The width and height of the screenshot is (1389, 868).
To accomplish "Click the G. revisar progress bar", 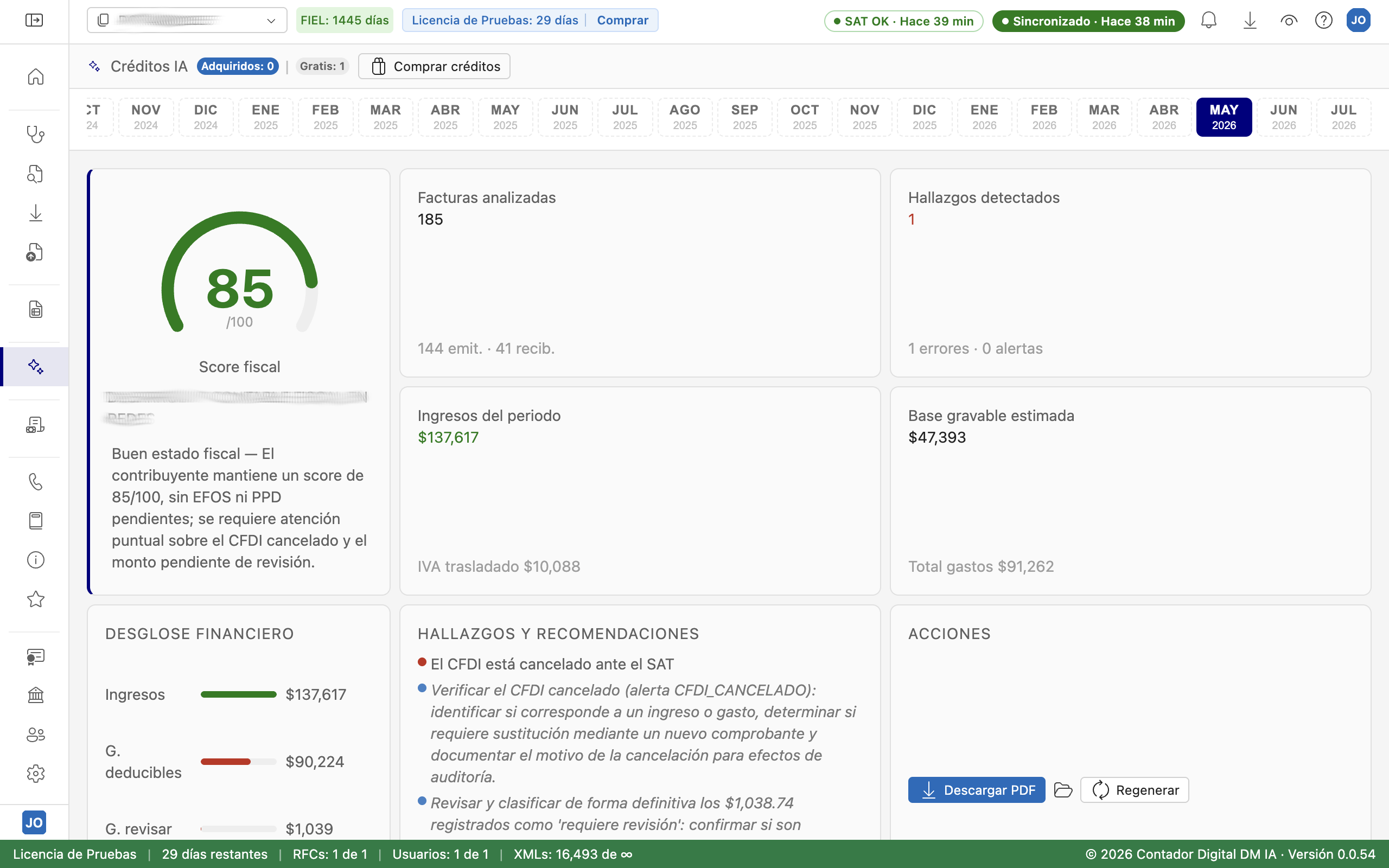I will pyautogui.click(x=239, y=829).
